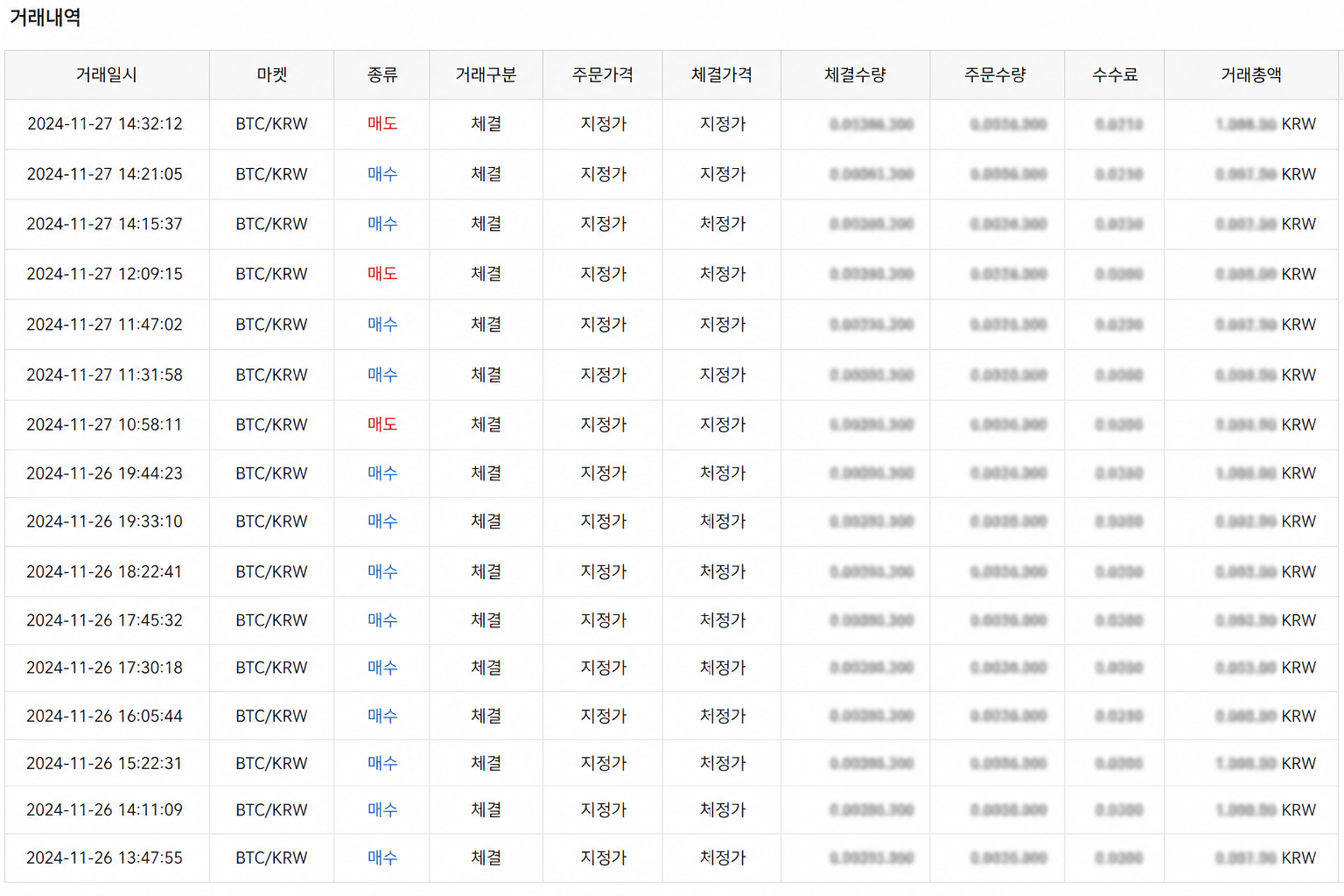Screen dimensions: 1344x896
Task: Click BTC/KRW in the 11:47:02 row
Action: point(272,325)
